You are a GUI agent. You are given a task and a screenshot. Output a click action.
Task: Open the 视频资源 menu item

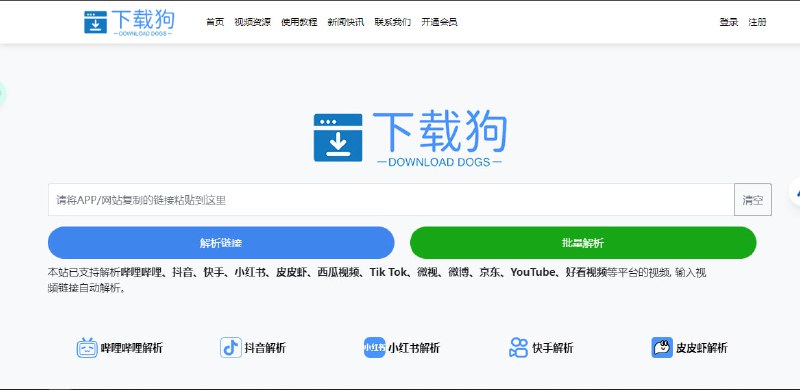[x=253, y=22]
